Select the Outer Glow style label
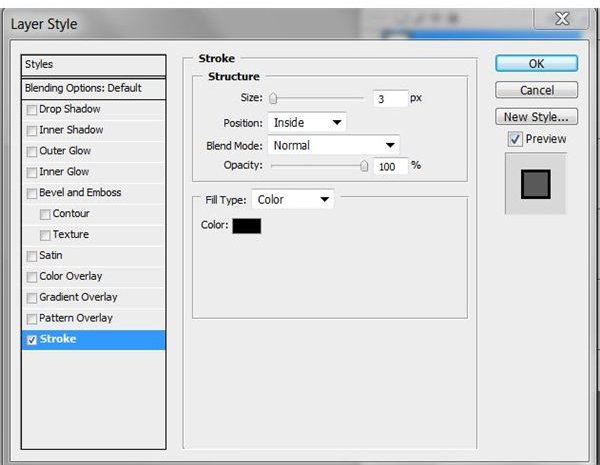The height and width of the screenshot is (465, 600). pos(65,151)
